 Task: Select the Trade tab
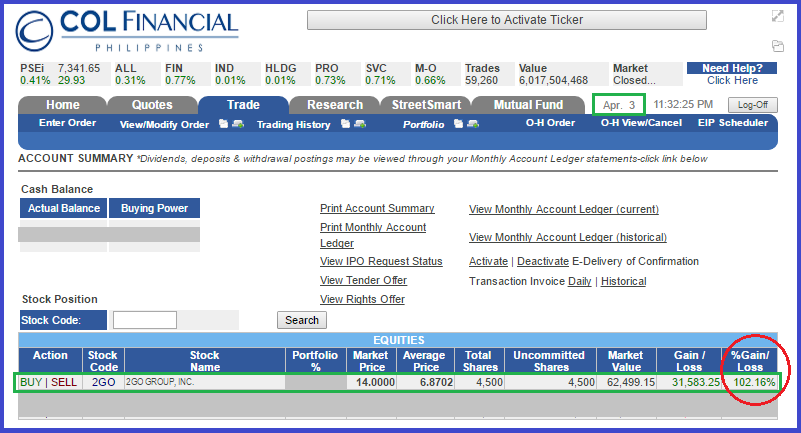coord(243,105)
